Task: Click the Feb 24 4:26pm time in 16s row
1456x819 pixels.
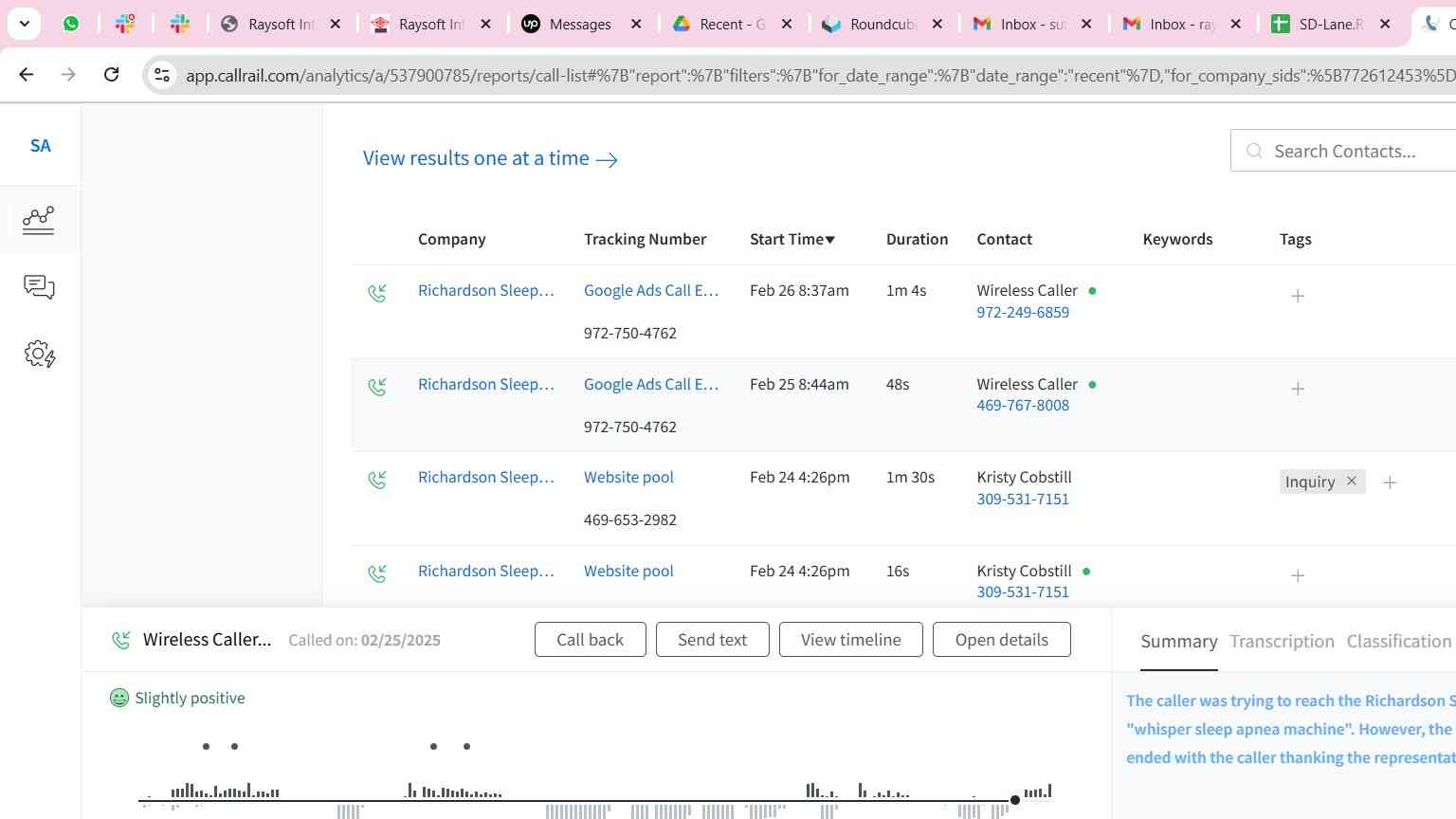Action: click(800, 571)
